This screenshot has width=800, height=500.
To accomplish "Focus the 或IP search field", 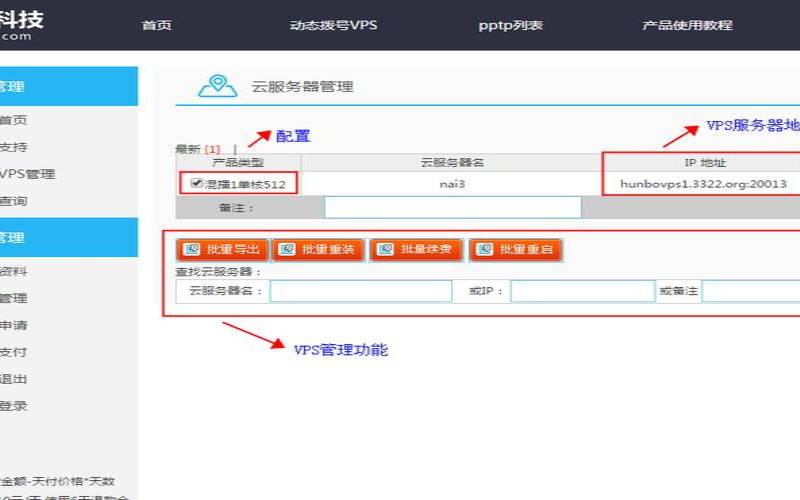I will tap(583, 291).
